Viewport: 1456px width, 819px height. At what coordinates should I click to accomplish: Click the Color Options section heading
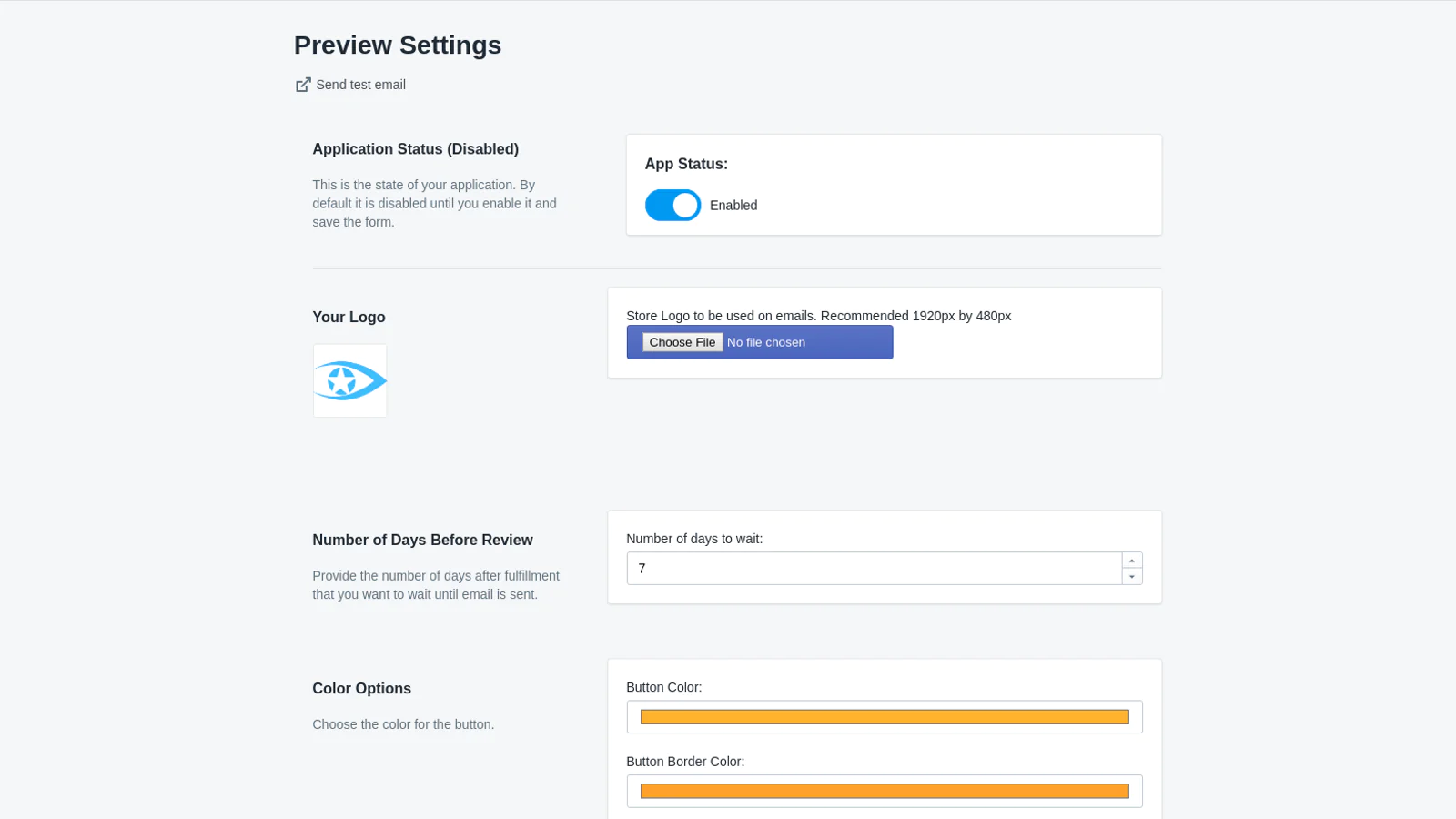coord(361,689)
